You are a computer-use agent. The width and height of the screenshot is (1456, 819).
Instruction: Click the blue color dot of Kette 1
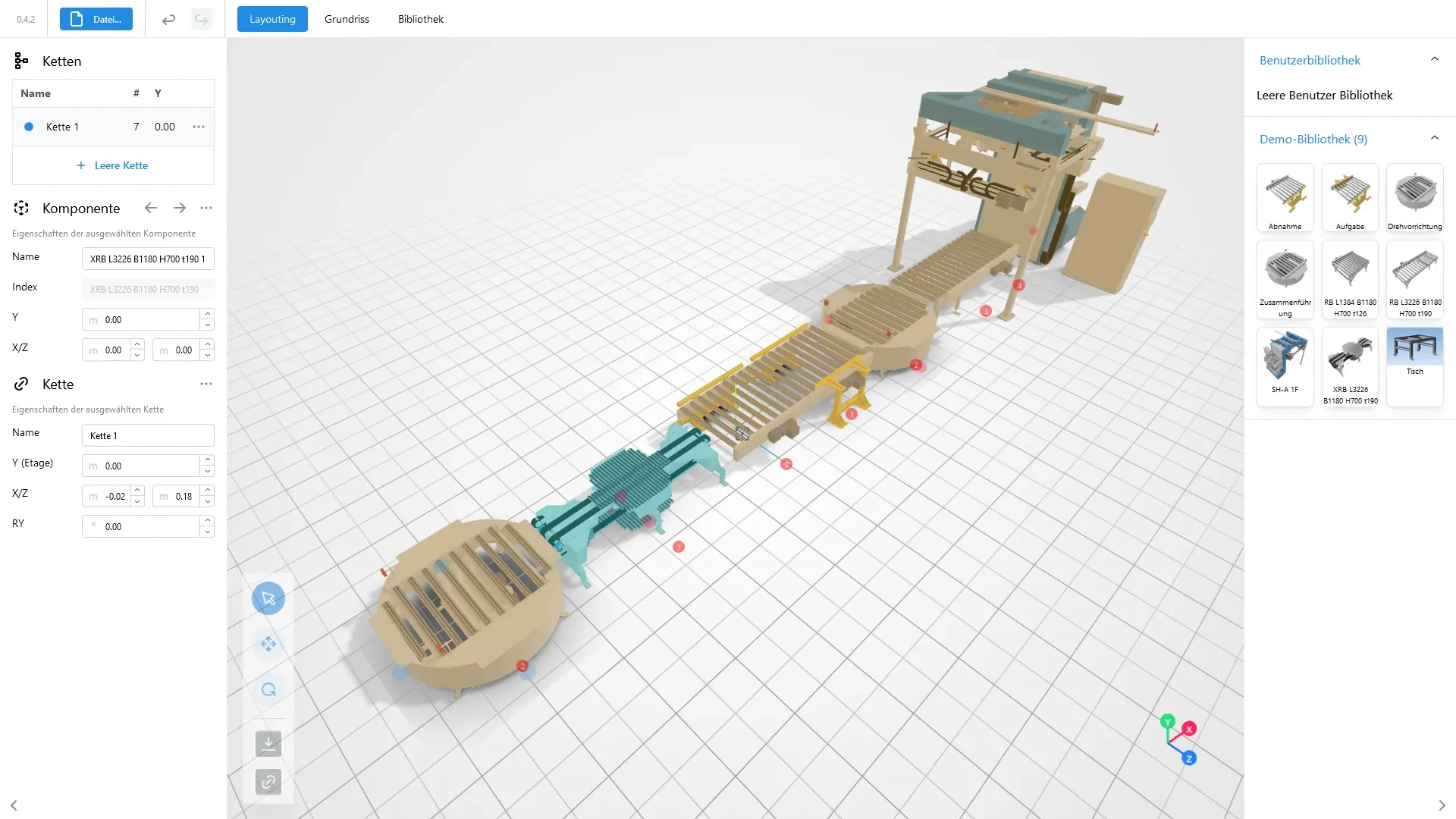coord(29,127)
